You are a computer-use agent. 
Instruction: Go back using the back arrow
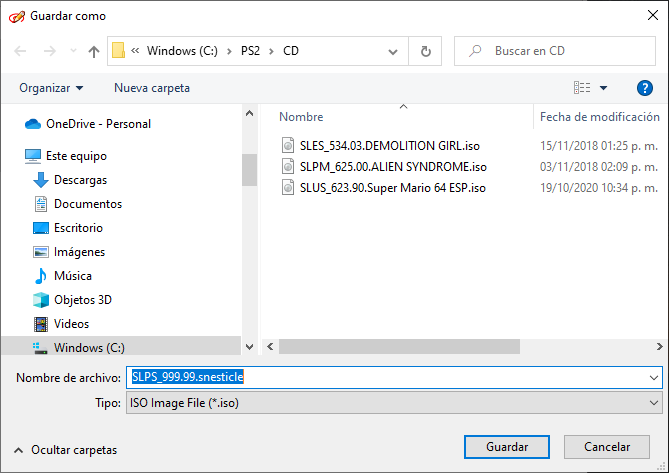click(20, 52)
